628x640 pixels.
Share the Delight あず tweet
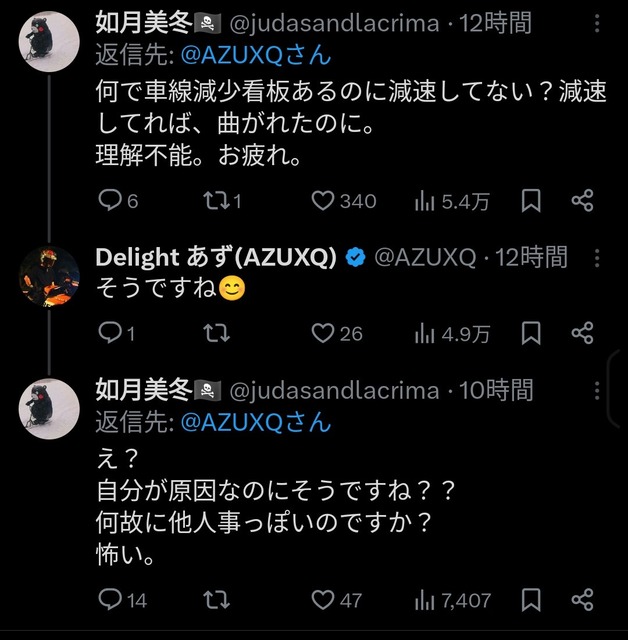[582, 333]
